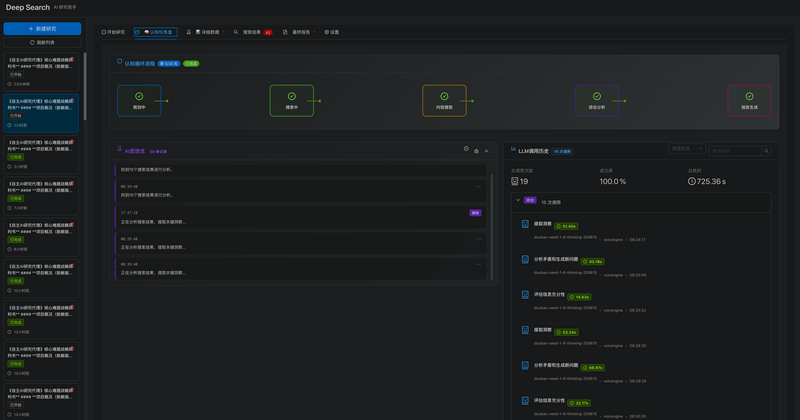
Task: Click the 新建研究 (New Research) button
Action: pos(42,29)
